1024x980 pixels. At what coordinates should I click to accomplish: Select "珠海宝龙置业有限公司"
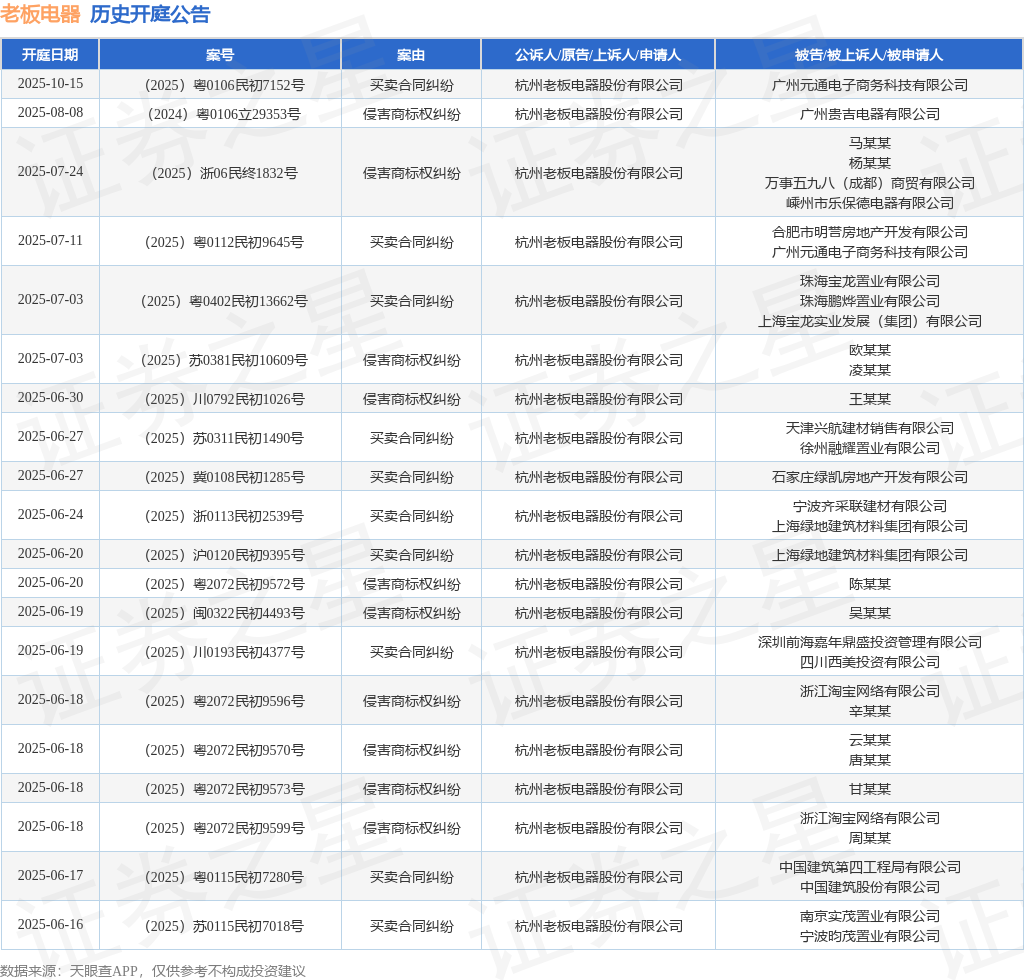[870, 281]
